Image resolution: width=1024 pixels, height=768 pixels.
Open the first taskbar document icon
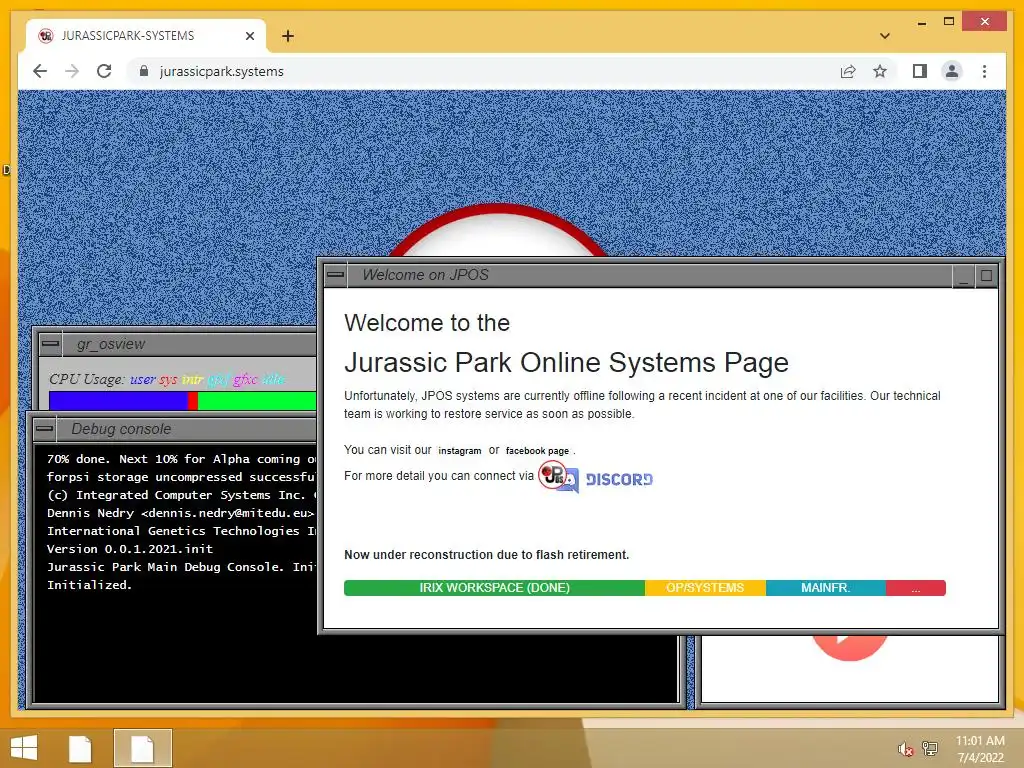point(80,748)
